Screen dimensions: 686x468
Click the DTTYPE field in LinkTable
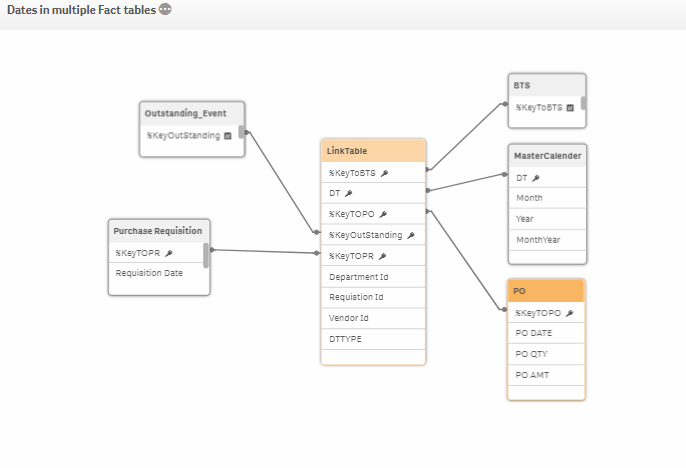click(346, 339)
